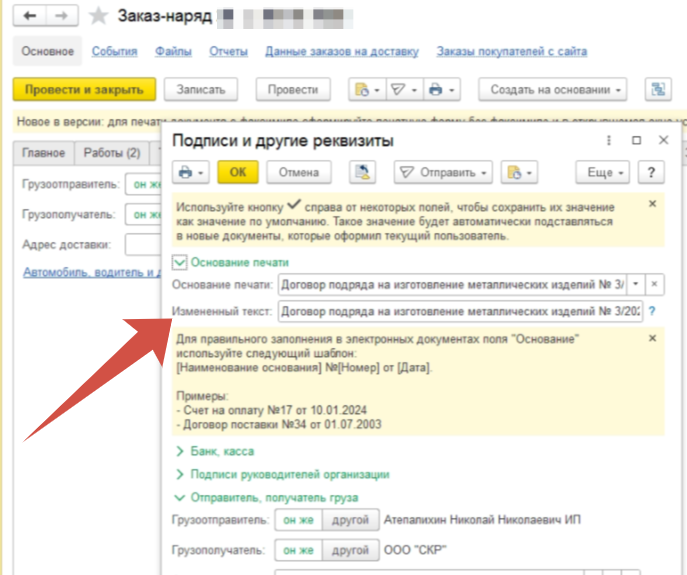
Task: Click the structure icon button right of Создать на основании
Action: coord(658,90)
